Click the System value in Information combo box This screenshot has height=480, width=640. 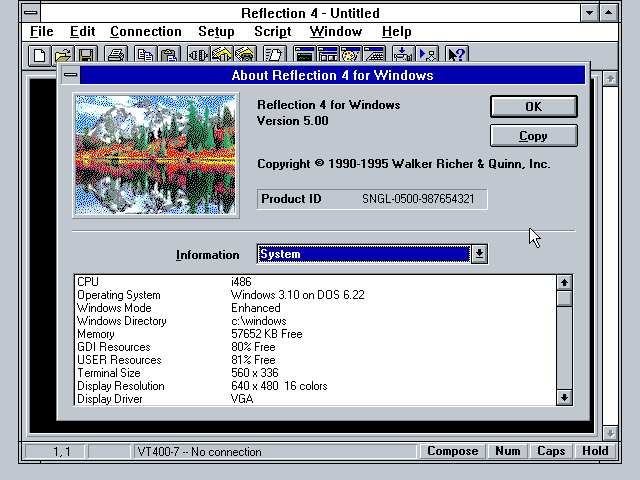click(x=364, y=254)
